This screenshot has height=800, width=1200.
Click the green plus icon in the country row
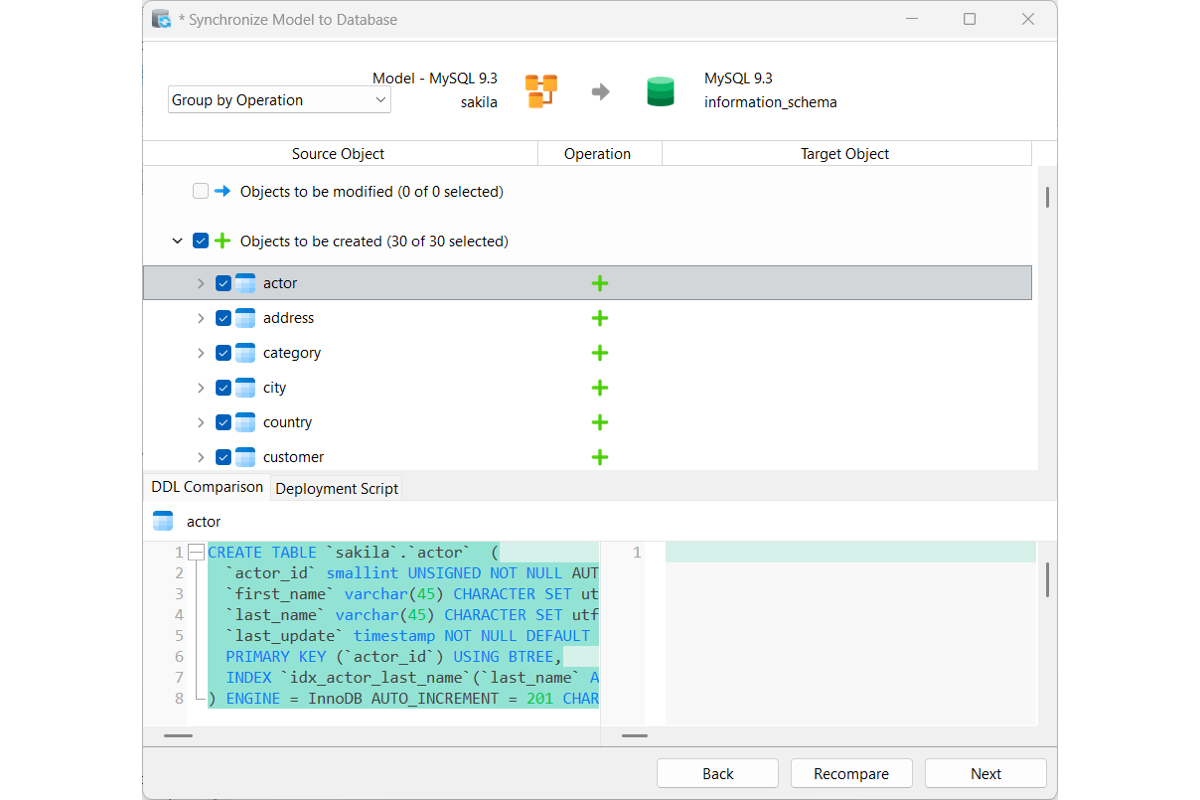click(600, 422)
